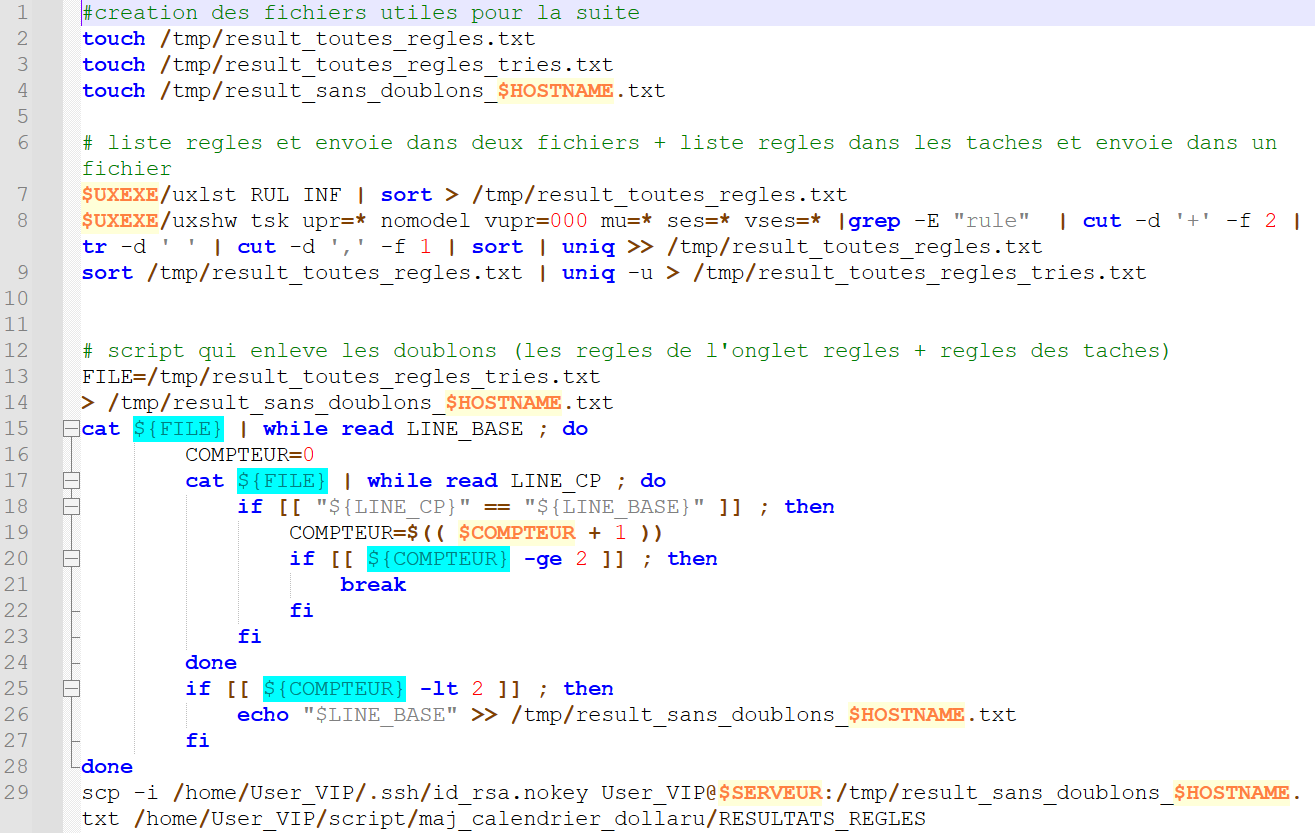This screenshot has height=833, width=1315.
Task: Click line number 1 in the margin
Action: tap(22, 13)
